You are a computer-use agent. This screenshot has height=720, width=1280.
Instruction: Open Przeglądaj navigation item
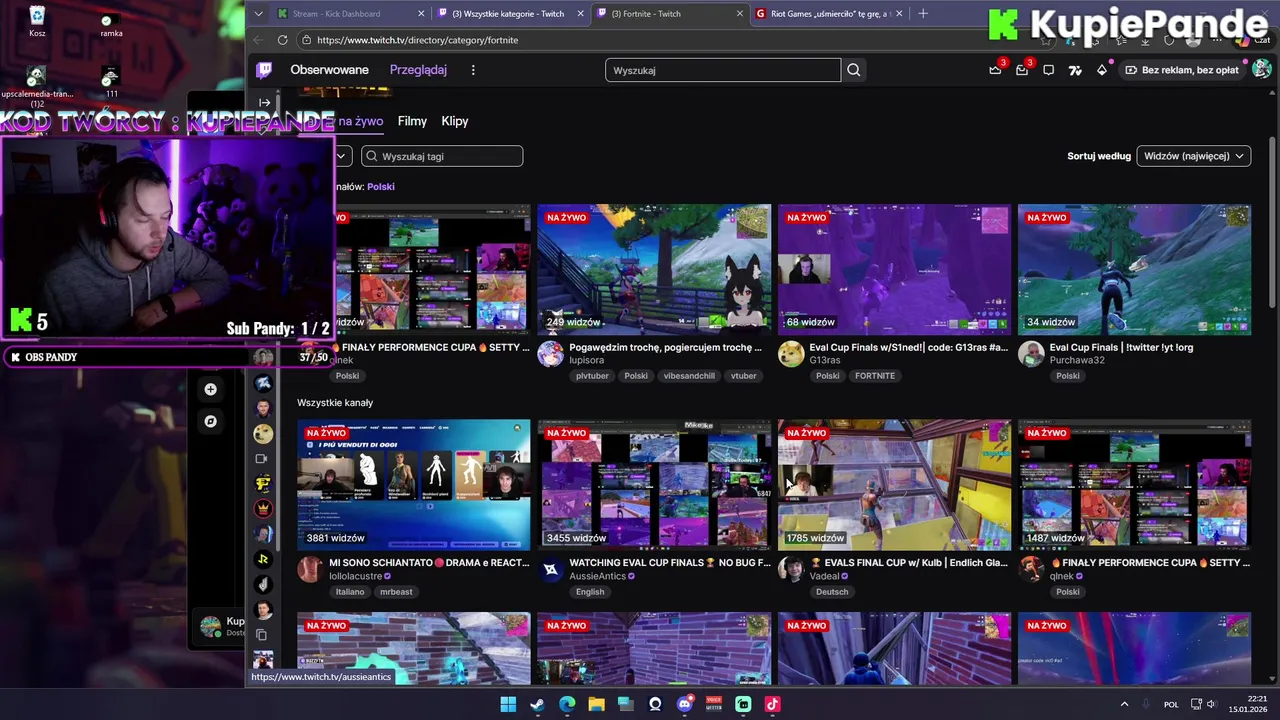[x=418, y=70]
